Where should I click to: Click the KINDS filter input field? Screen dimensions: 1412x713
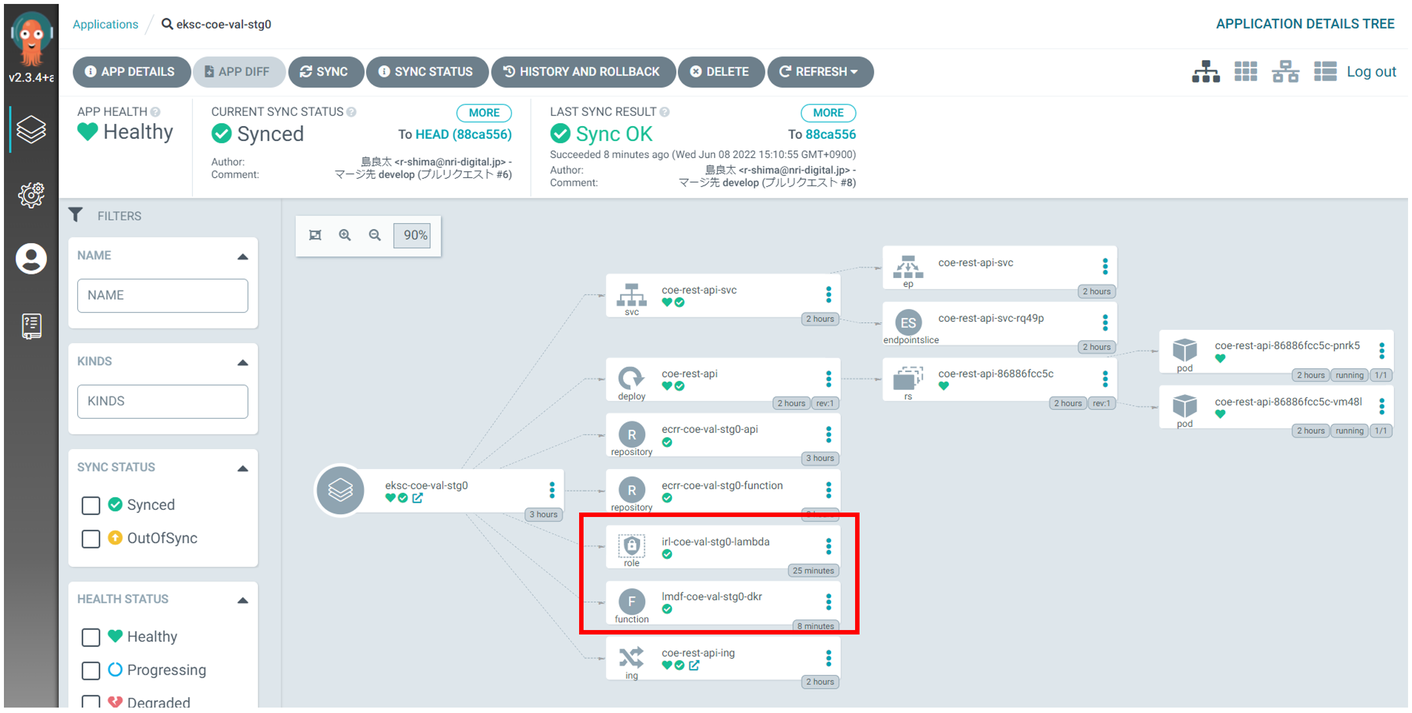click(x=162, y=401)
